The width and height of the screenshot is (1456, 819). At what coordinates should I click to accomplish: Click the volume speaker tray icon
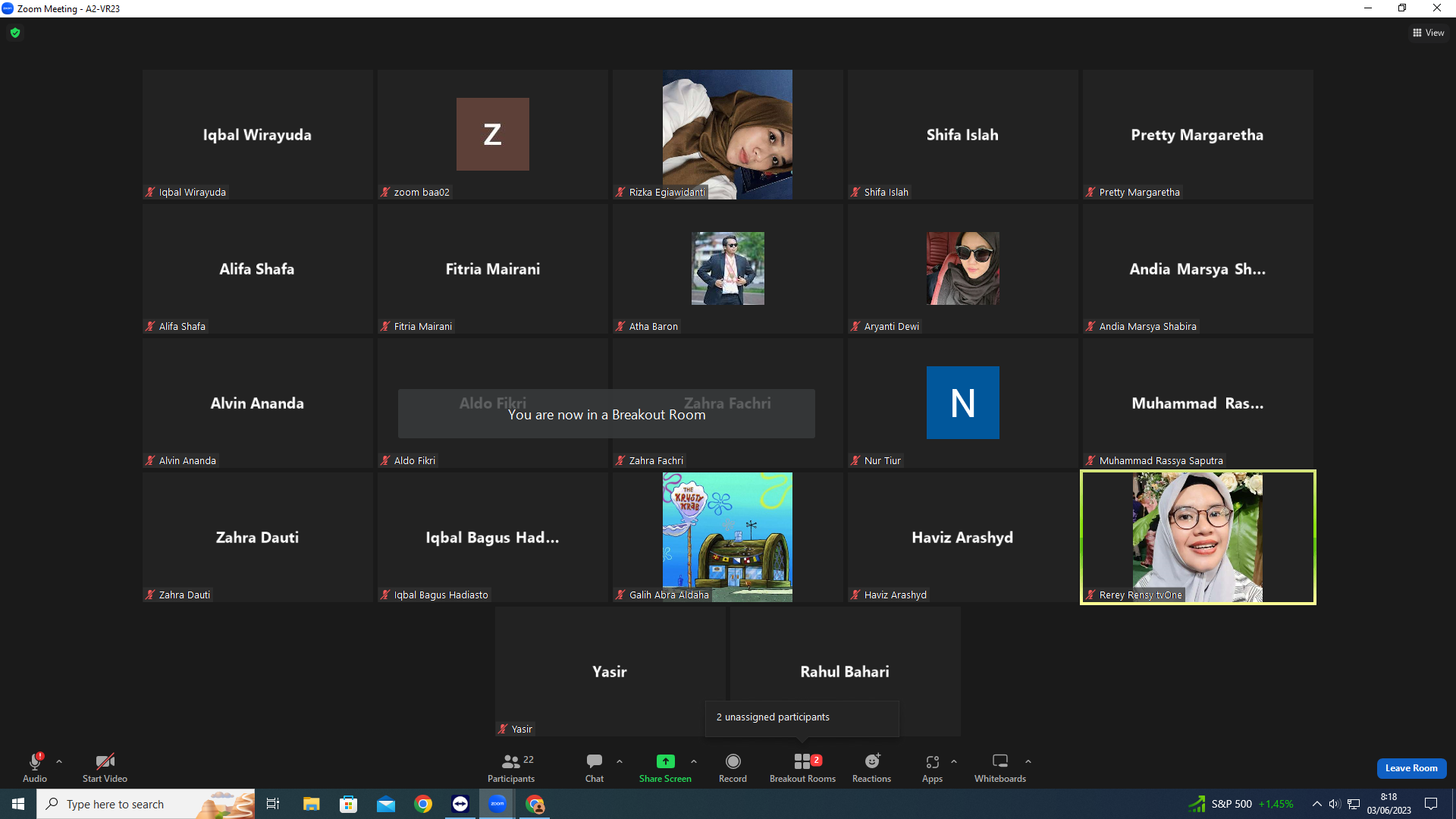click(x=1335, y=804)
